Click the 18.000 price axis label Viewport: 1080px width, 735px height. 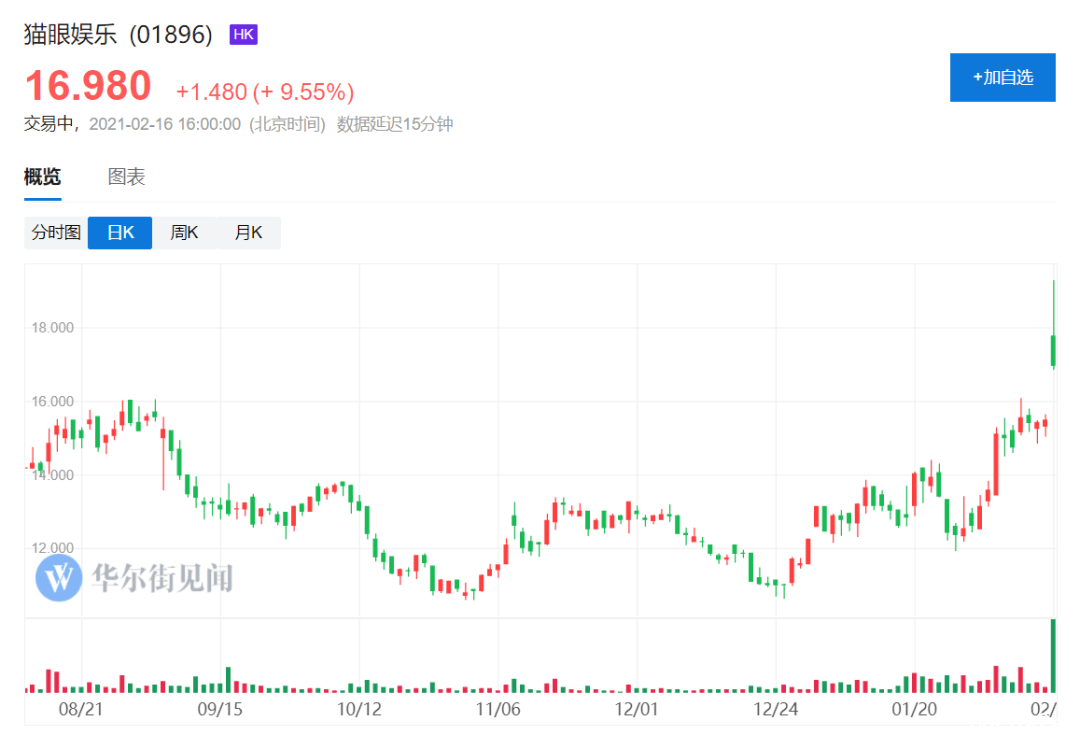(x=52, y=328)
